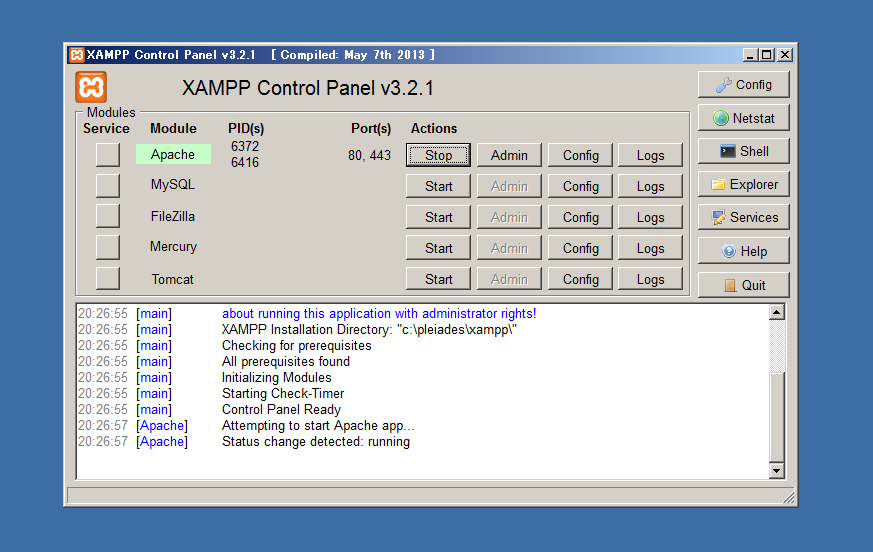The height and width of the screenshot is (552, 873).
Task: Click the XAMPP Installation Directory log line
Action: click(x=369, y=329)
